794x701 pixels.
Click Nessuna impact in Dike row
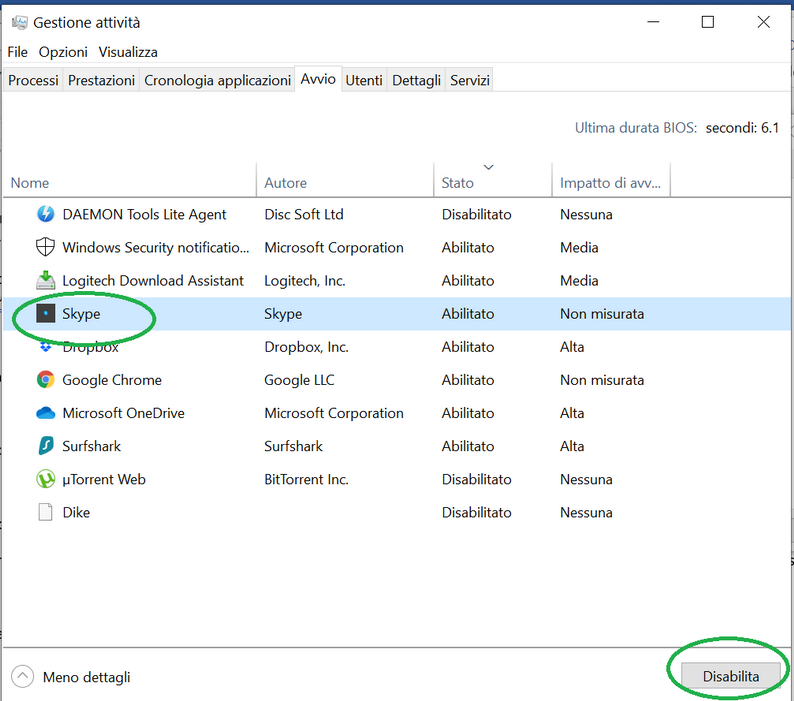pos(586,513)
